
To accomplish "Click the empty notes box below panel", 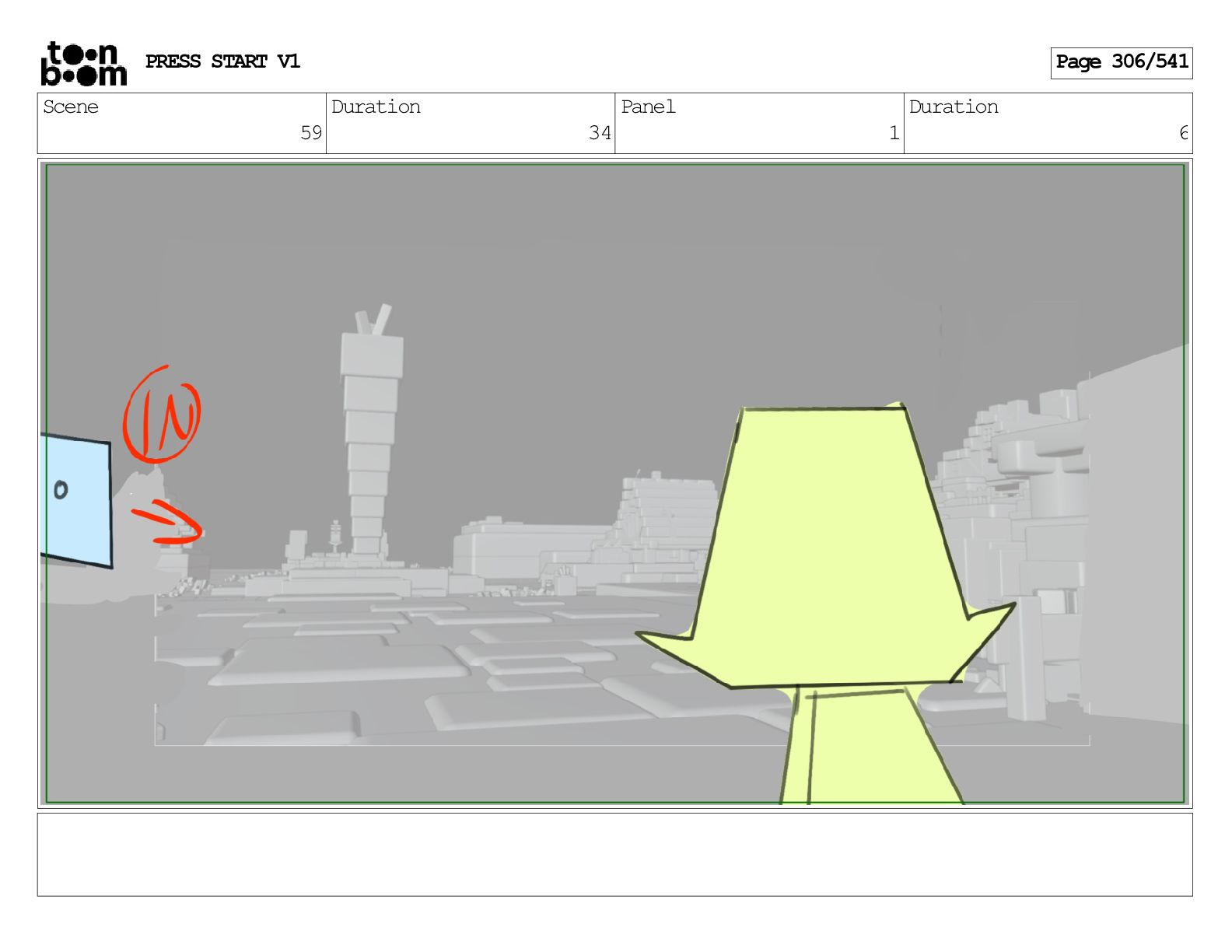I will point(614,855).
